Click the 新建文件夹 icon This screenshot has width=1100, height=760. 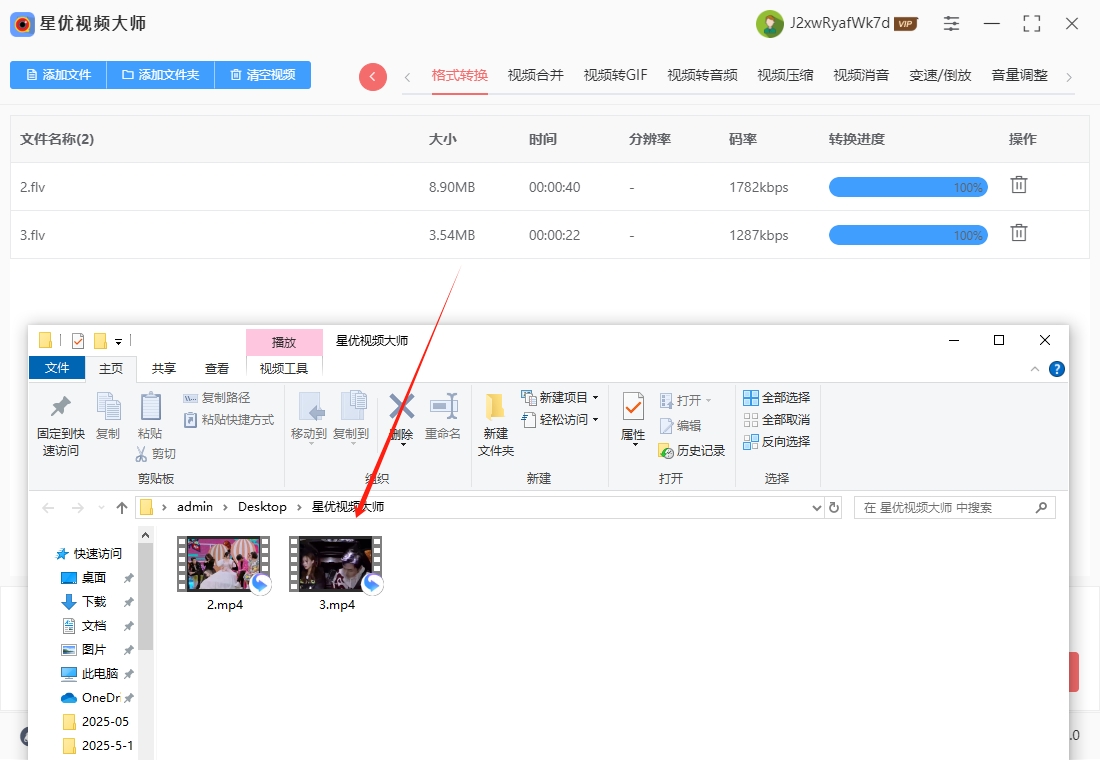[x=495, y=407]
